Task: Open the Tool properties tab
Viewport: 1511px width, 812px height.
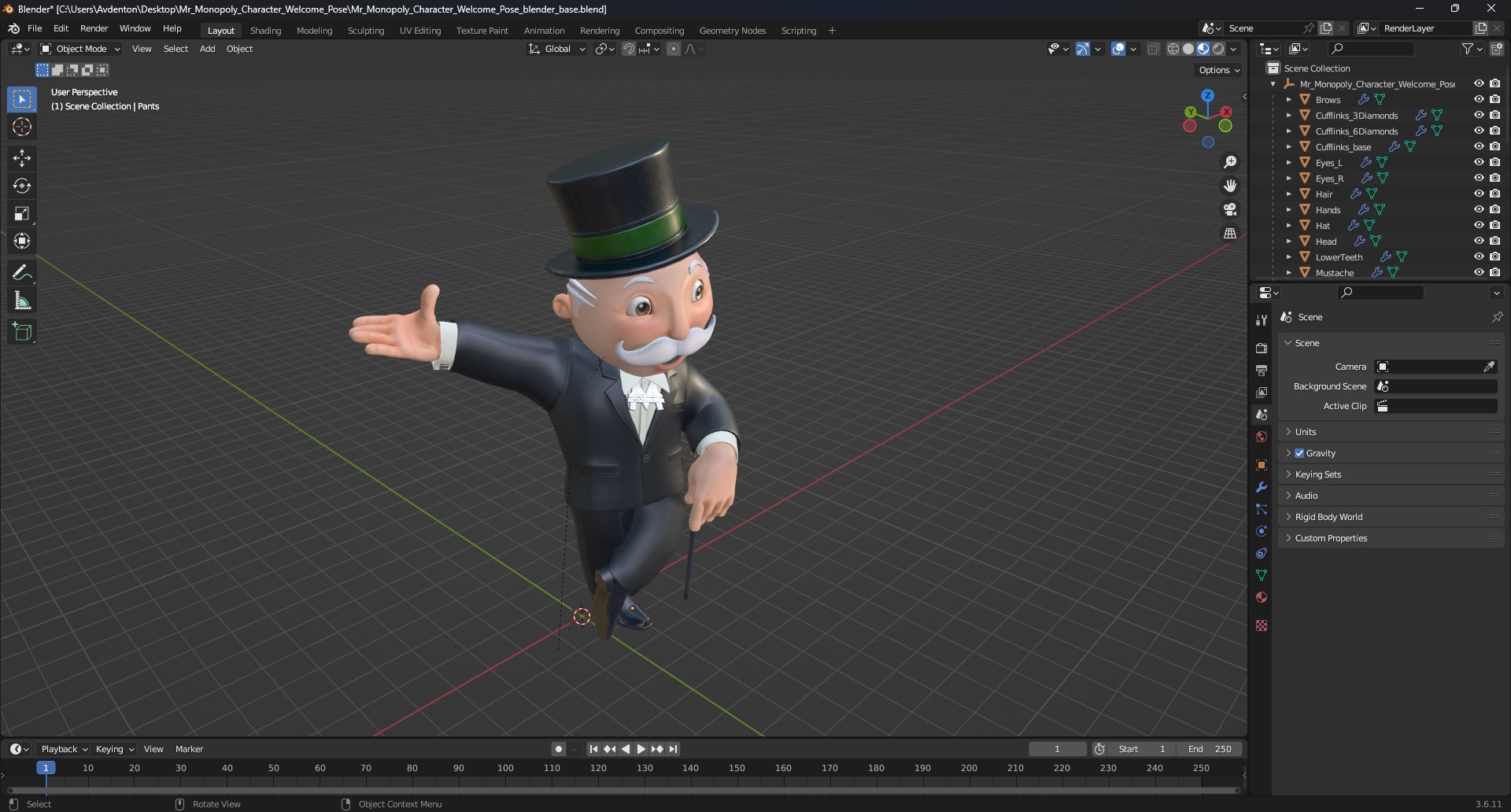Action: 1262,319
